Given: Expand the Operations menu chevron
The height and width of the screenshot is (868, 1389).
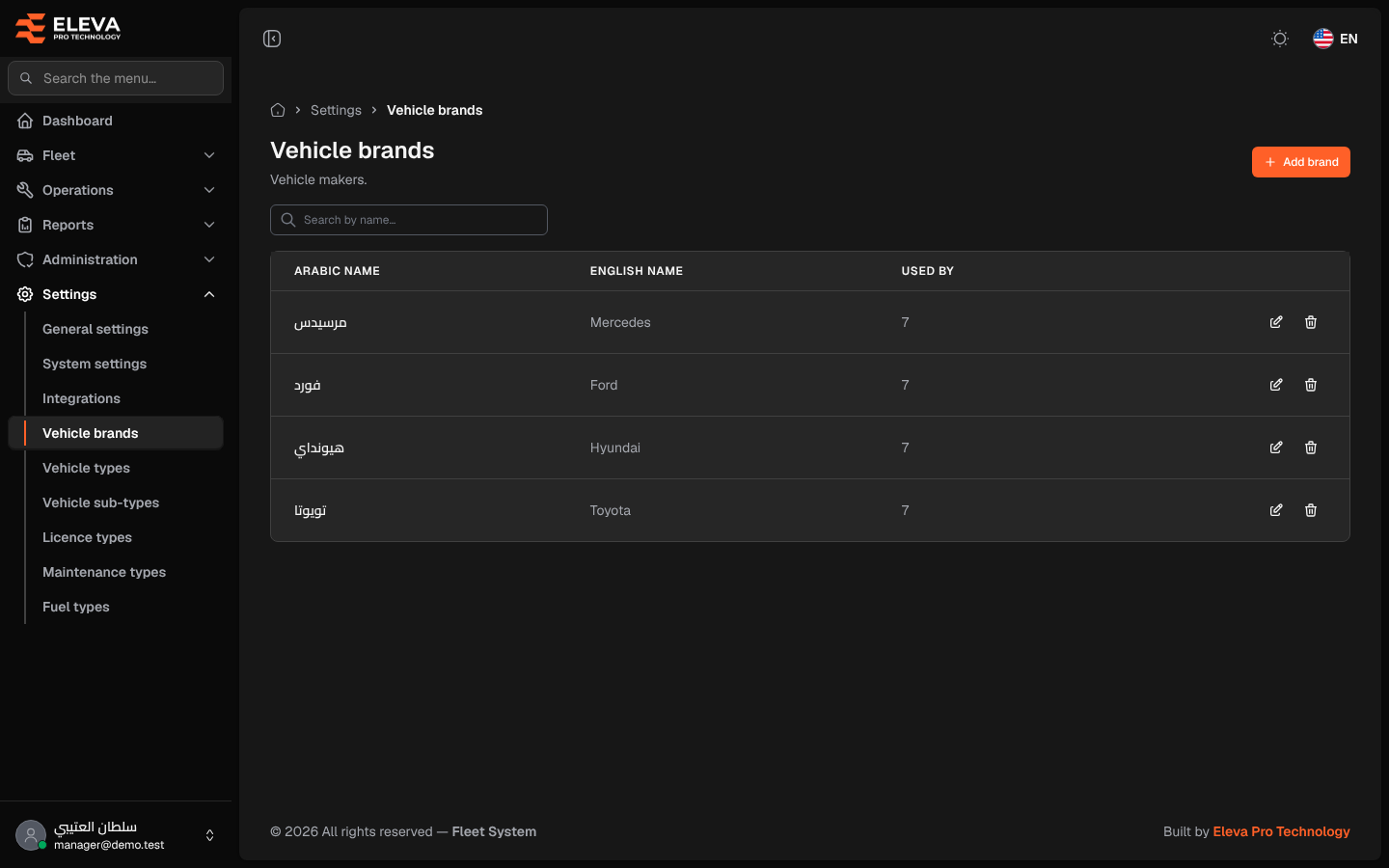Looking at the screenshot, I should point(209,190).
